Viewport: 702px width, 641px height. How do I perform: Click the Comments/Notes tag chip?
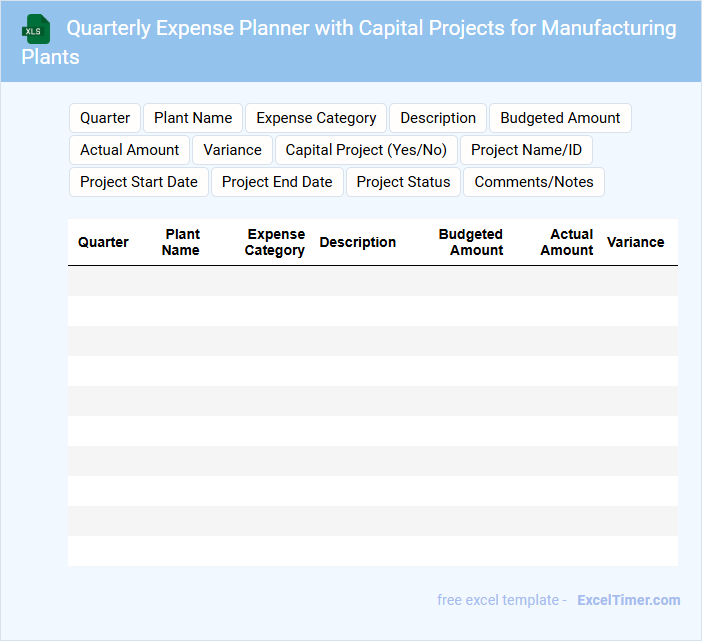pos(534,182)
